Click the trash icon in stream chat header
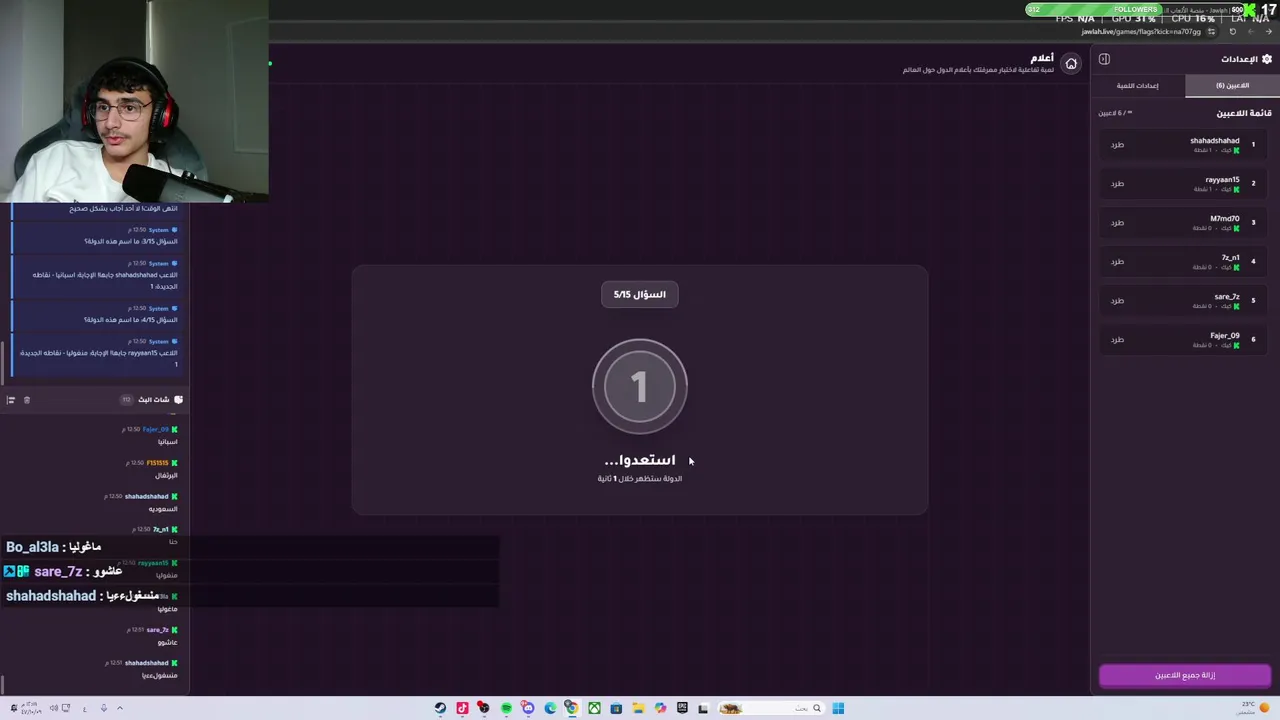Viewport: 1280px width, 720px height. click(27, 400)
